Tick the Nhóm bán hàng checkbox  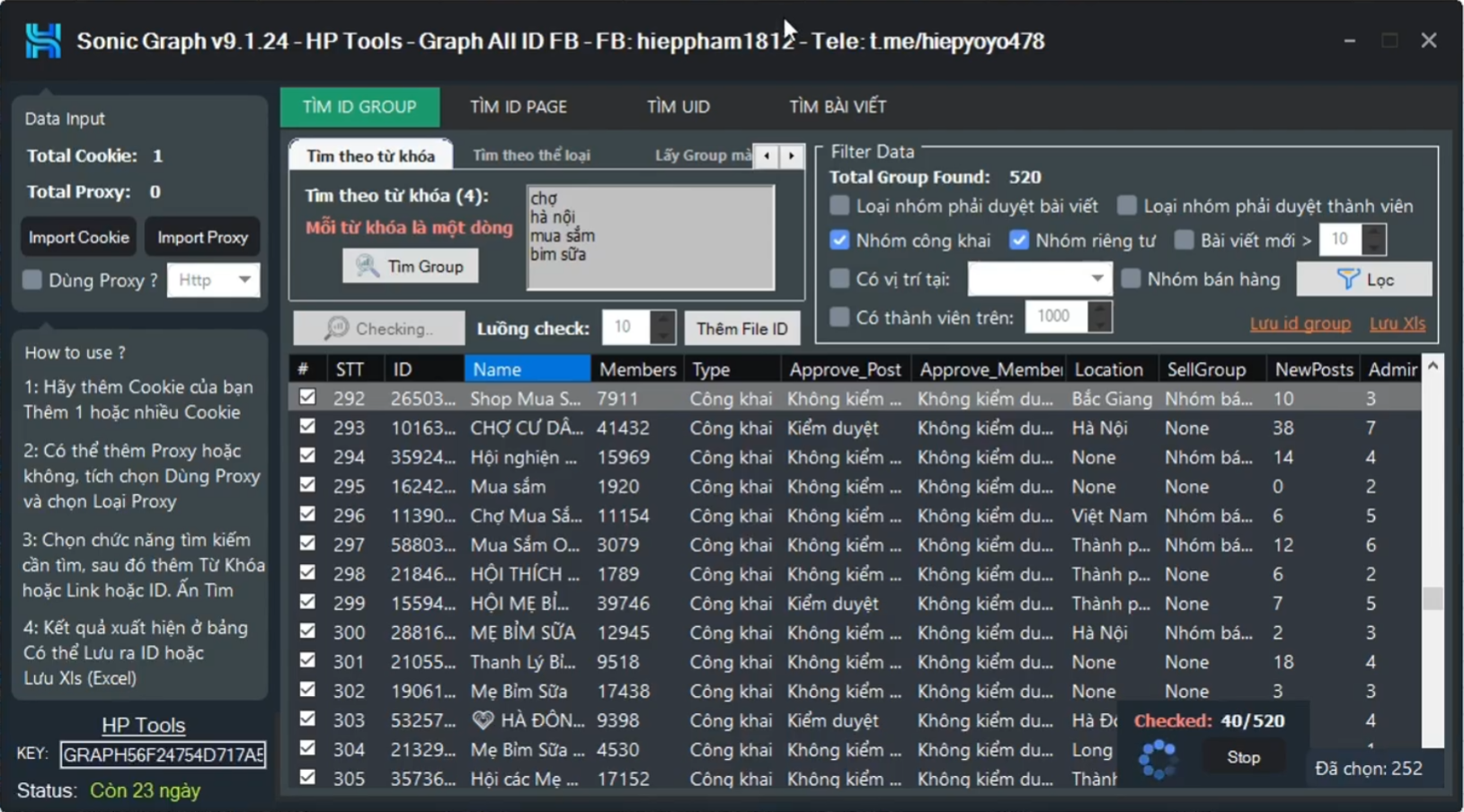1131,279
